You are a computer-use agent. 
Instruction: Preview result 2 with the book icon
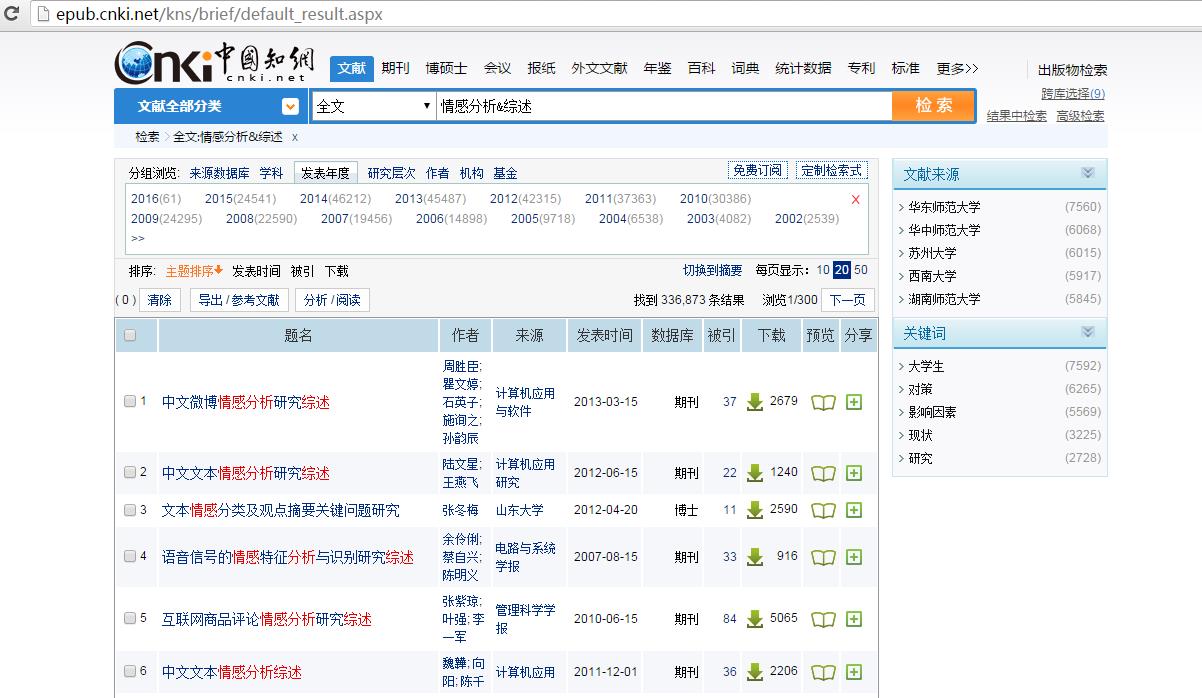pyautogui.click(x=823, y=473)
